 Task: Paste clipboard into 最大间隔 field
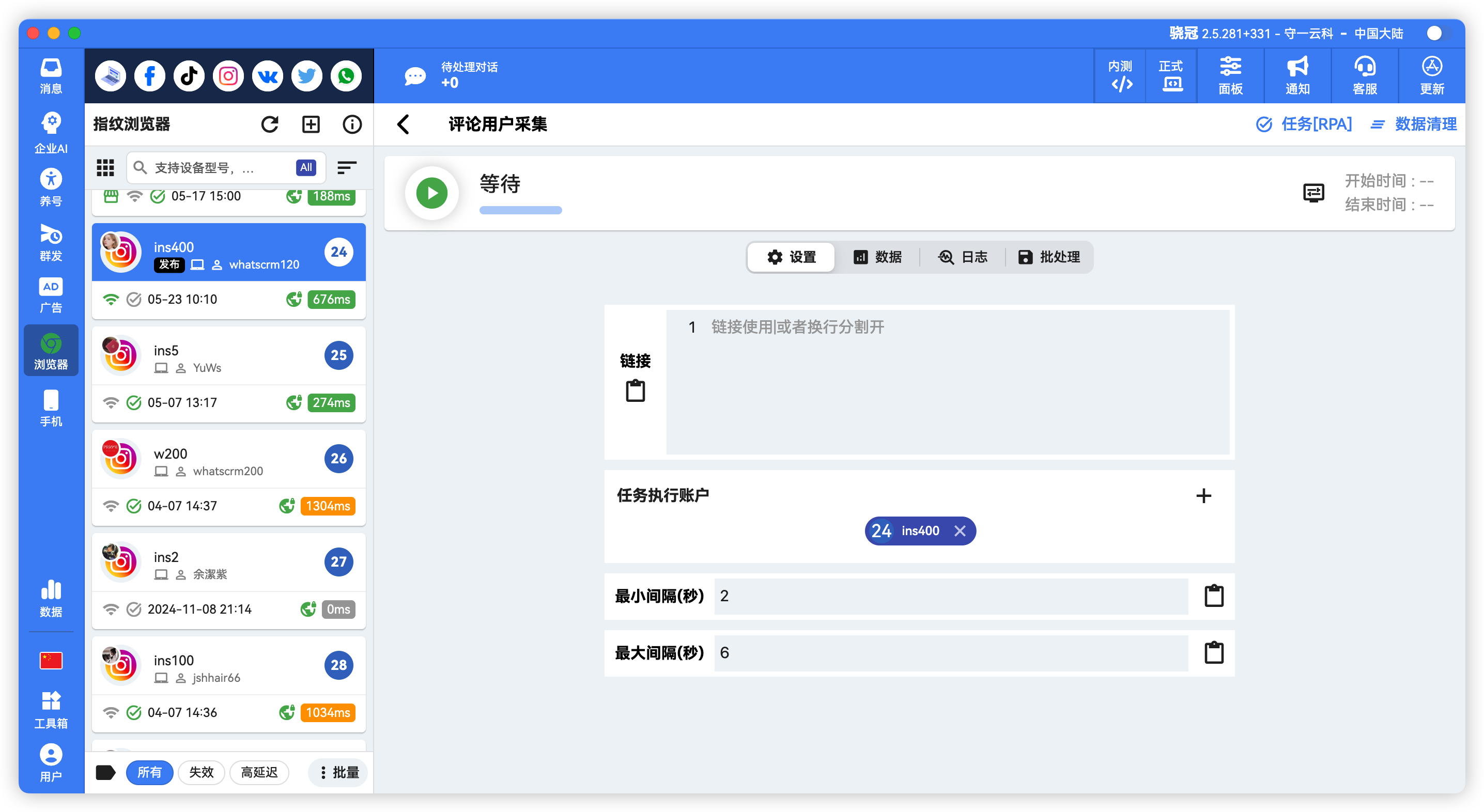coord(1214,652)
